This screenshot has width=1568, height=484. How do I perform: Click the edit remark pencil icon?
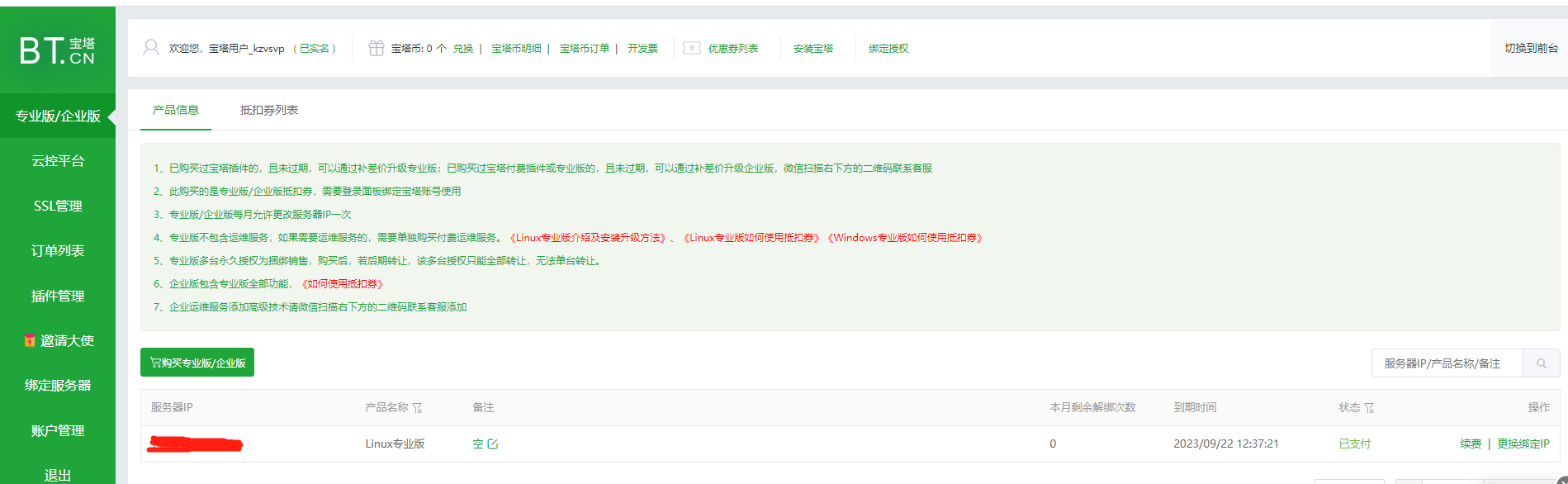pyautogui.click(x=493, y=444)
